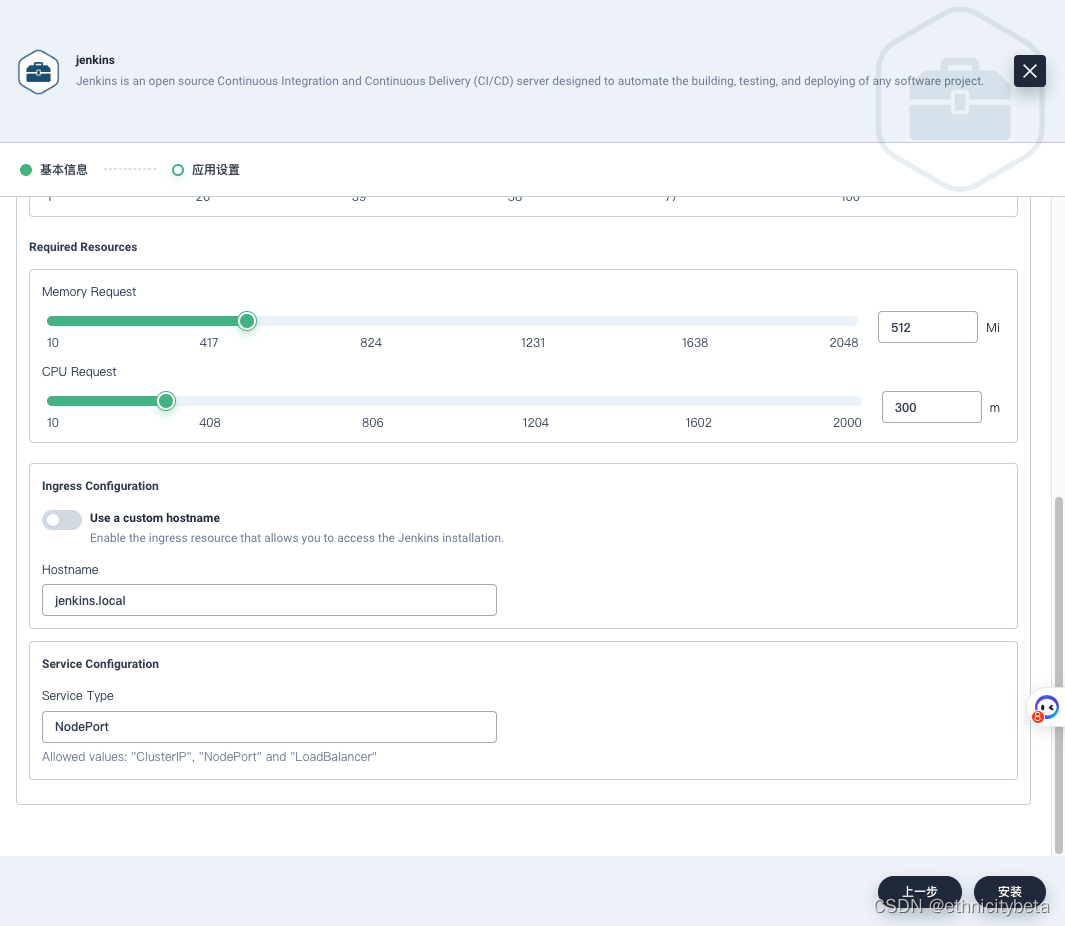Click the 'Ingress Configuration' heading
This screenshot has height=926, width=1065.
[x=100, y=486]
